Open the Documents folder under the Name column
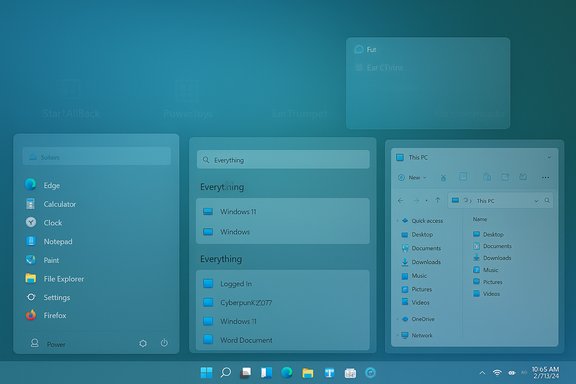This screenshot has width=576, height=384. 492,246
